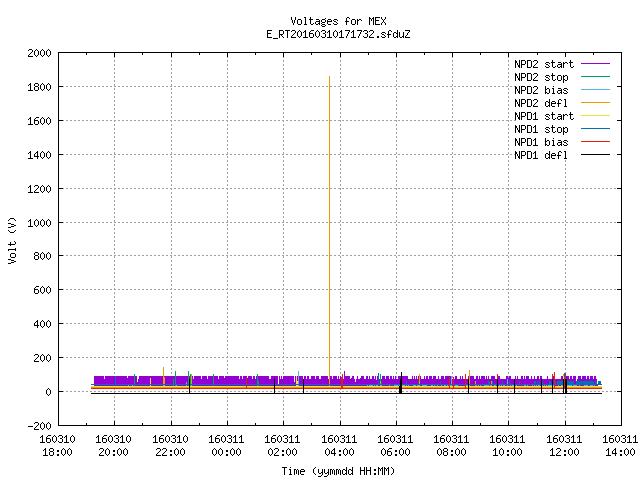This screenshot has height=480, width=640.
Task: Click the 'NPD2 start' legend label
Action: [544, 64]
